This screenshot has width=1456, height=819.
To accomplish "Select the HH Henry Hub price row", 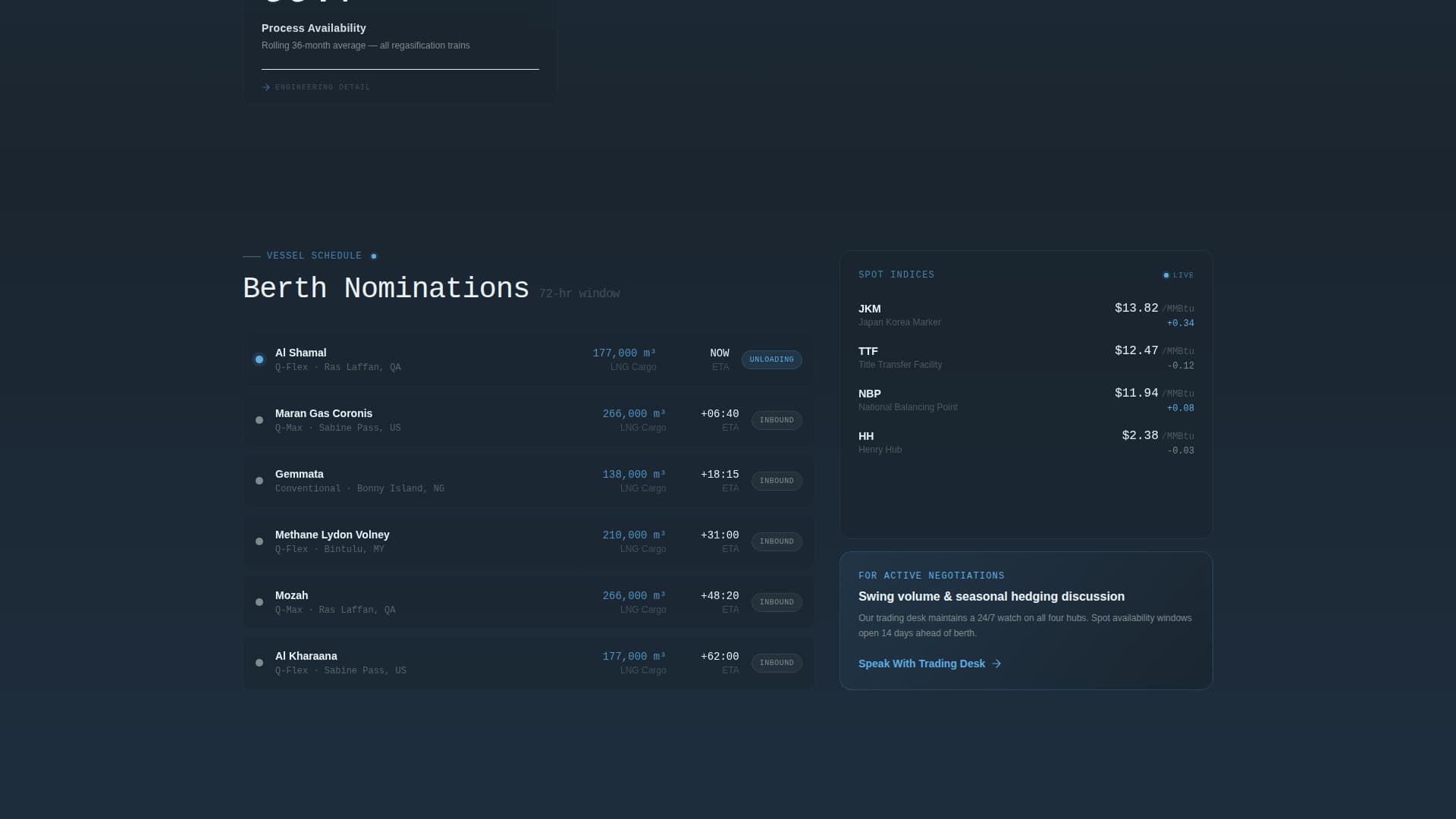I will (1025, 442).
